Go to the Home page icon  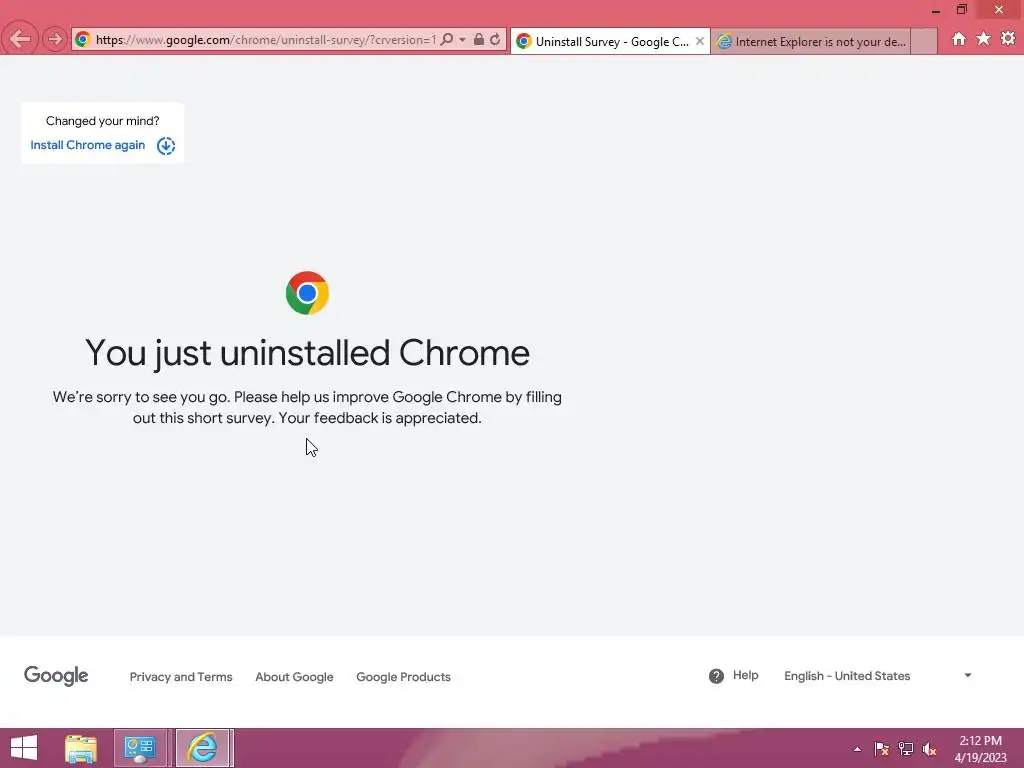point(959,39)
